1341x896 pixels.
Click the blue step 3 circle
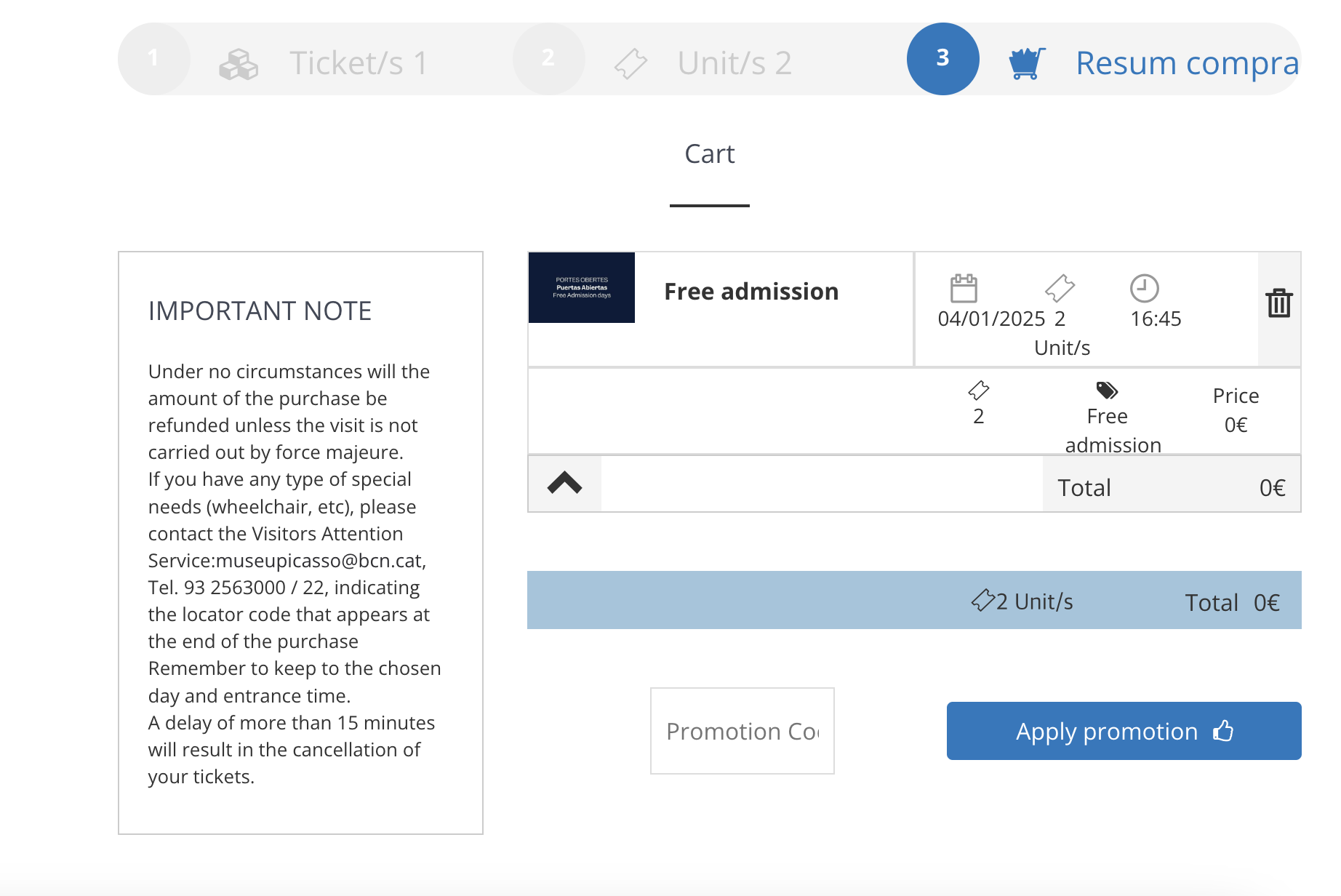coord(942,59)
